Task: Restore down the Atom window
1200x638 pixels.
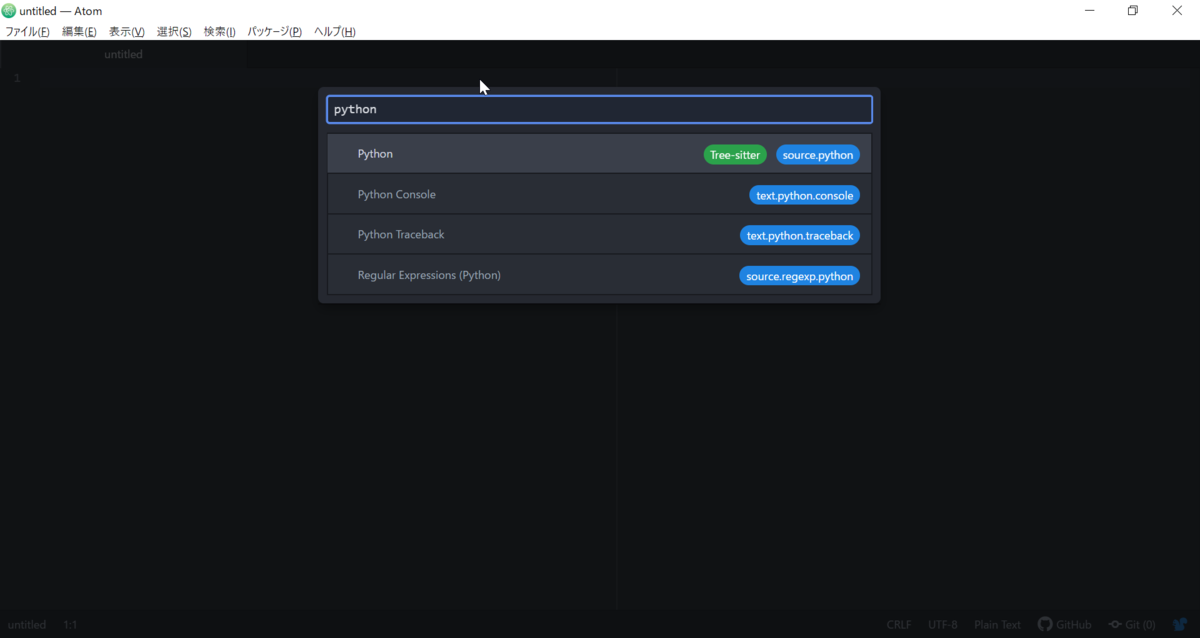Action: (1133, 11)
